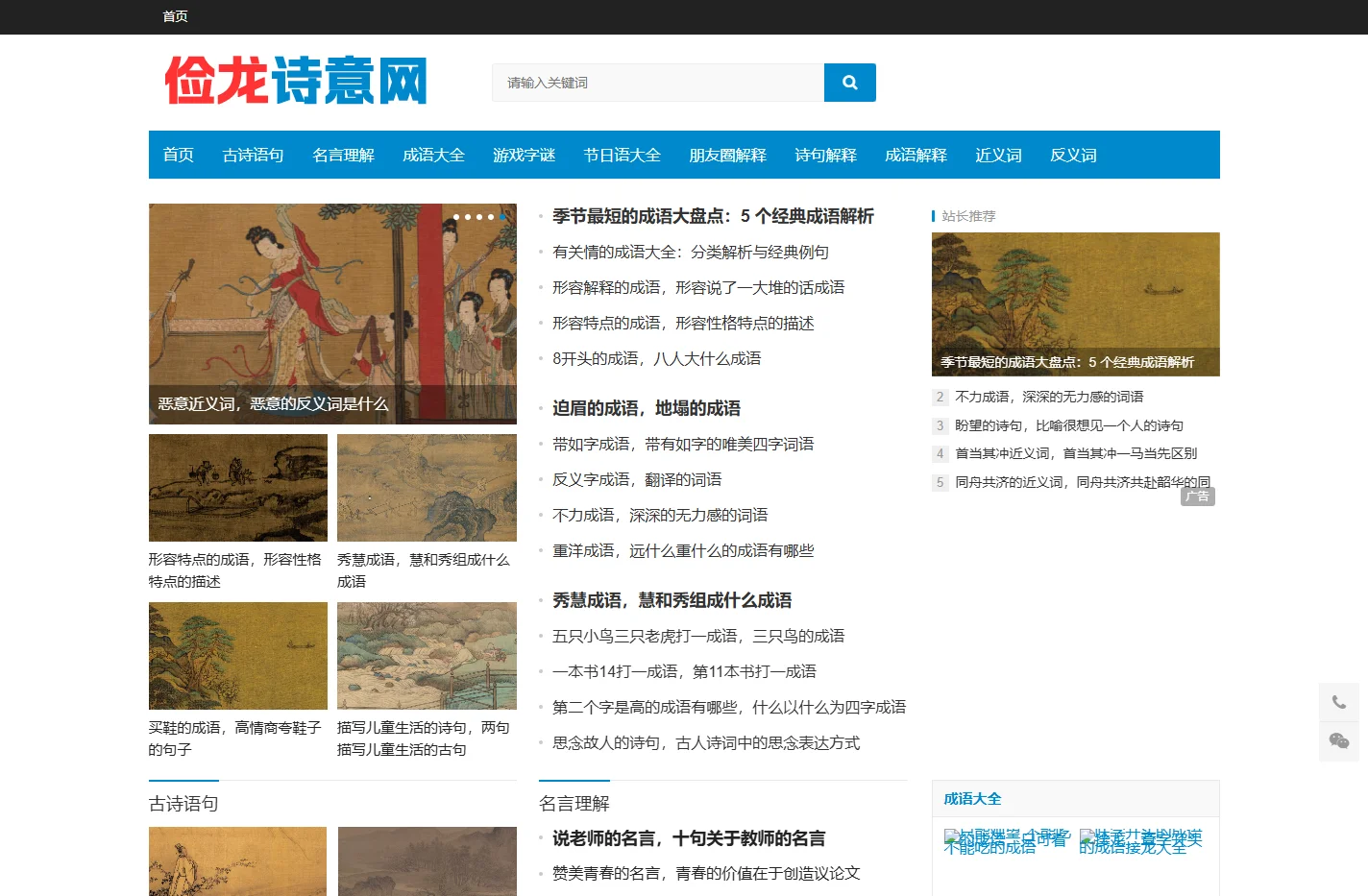
Task: Open article 思念故人的诗句，古人诗词中的思念表达方式
Action: 706,742
